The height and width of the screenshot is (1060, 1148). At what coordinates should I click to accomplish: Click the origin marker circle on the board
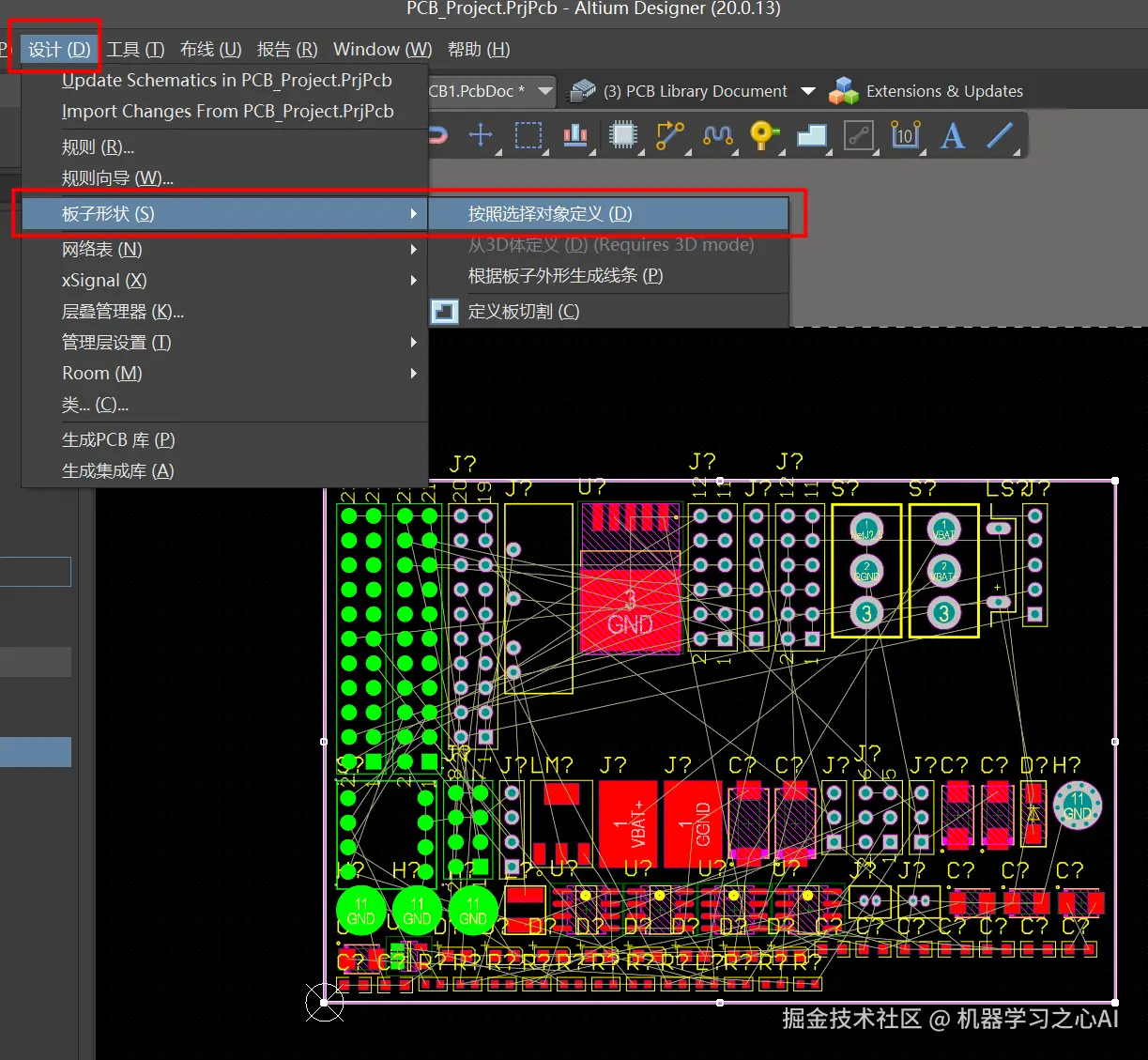pos(325,1003)
